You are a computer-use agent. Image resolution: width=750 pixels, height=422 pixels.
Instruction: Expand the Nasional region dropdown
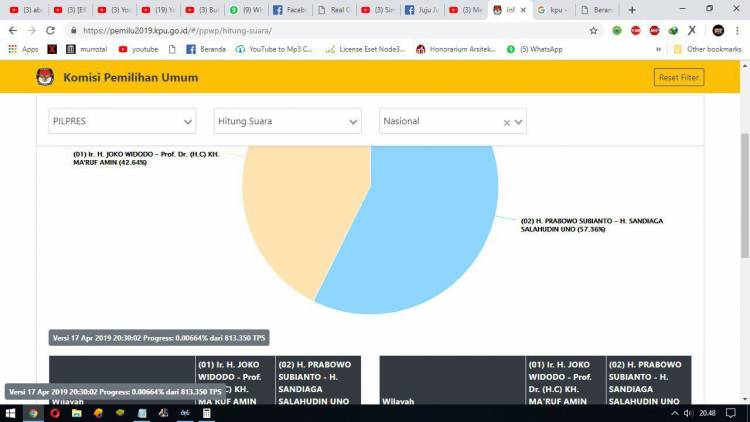click(x=520, y=122)
